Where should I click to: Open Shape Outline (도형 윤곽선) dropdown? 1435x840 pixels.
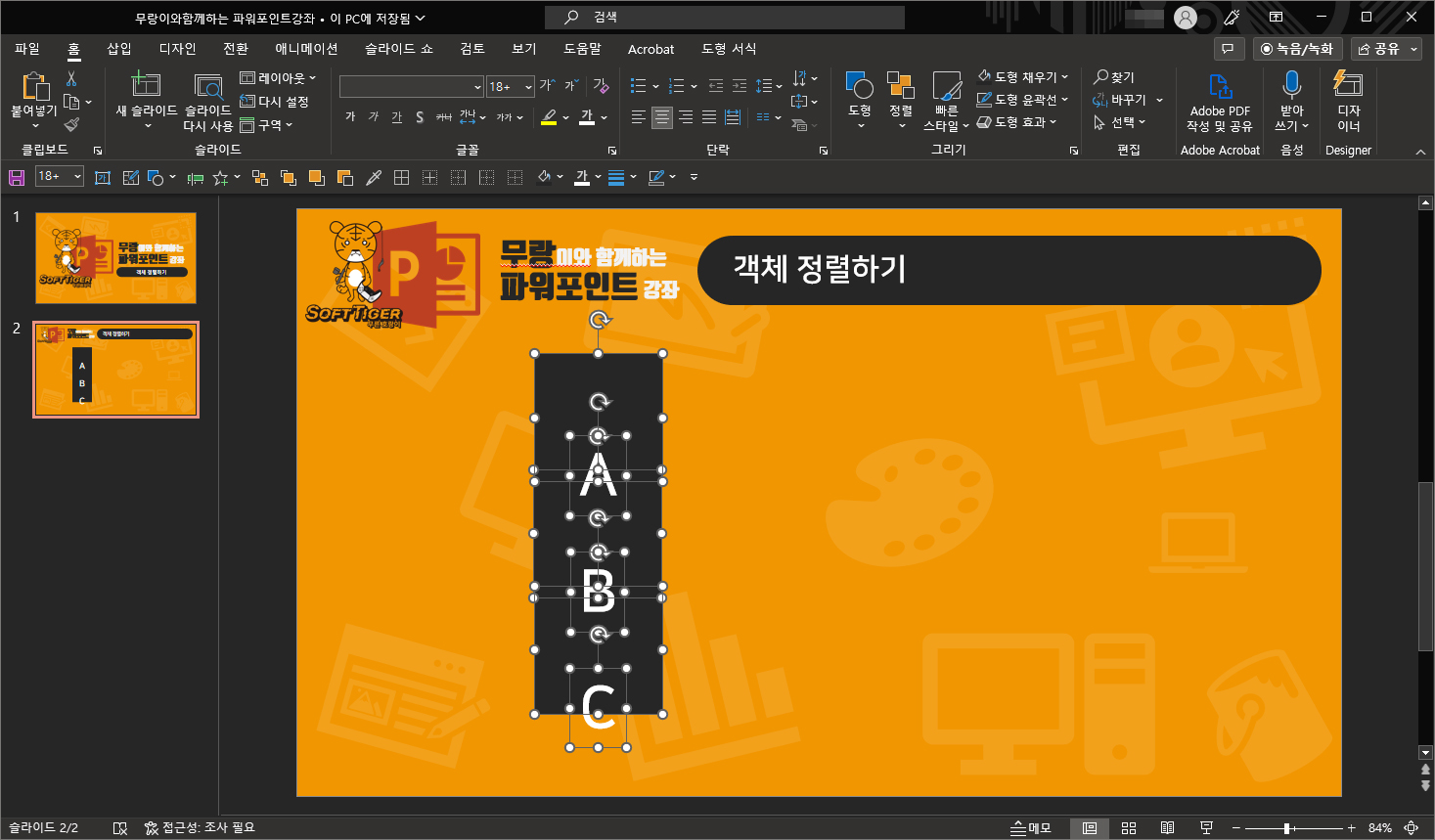click(1023, 100)
